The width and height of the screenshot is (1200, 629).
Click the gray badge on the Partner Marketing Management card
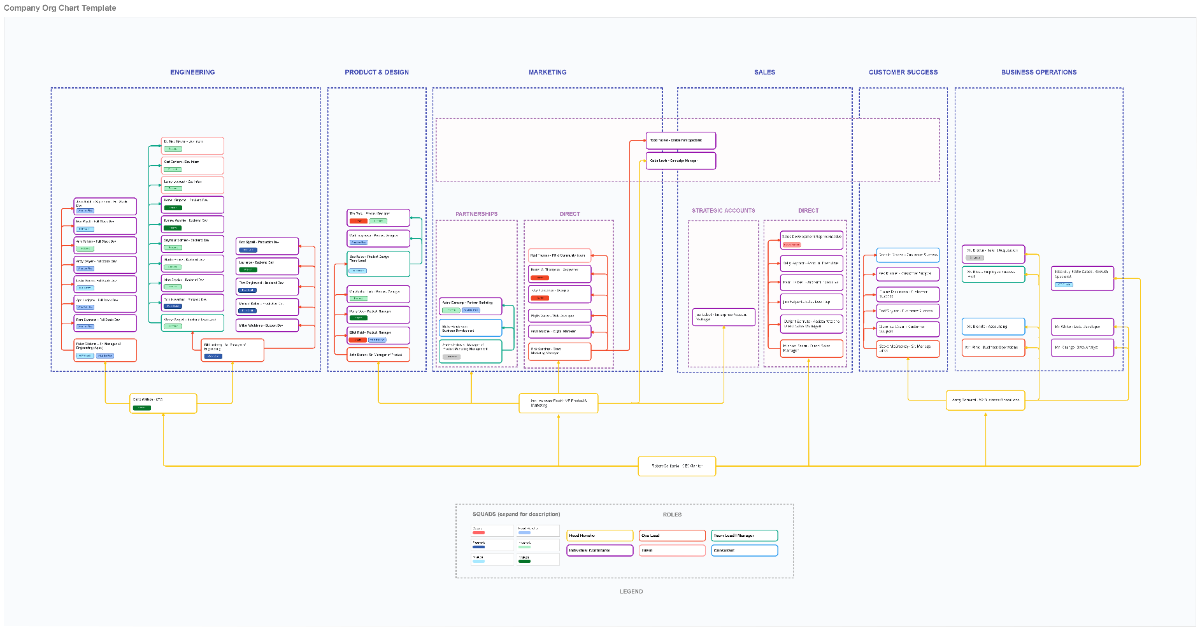click(452, 357)
